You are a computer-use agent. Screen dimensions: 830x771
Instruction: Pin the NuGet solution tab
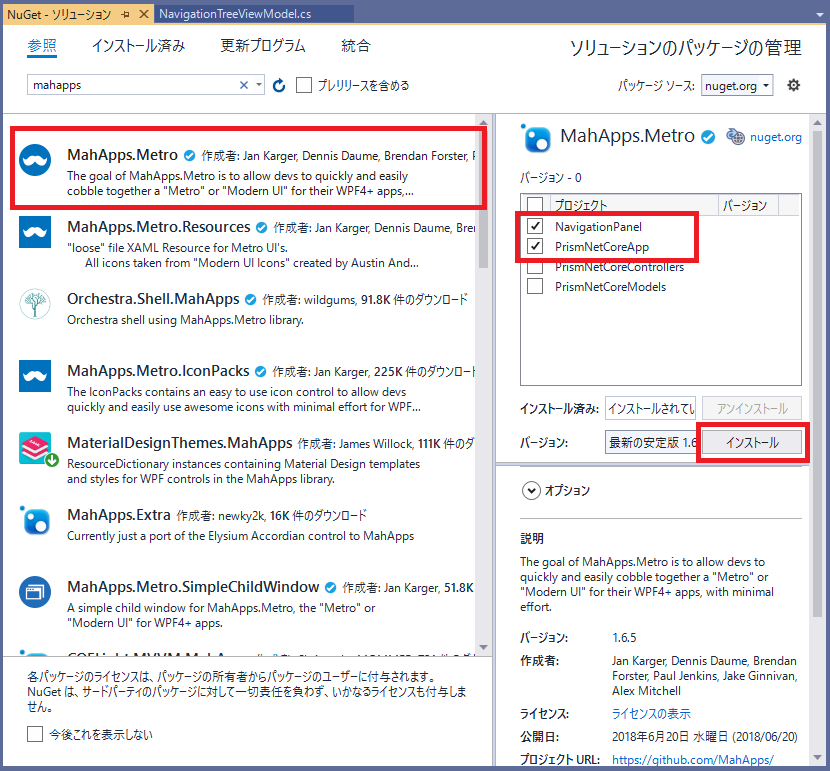pyautogui.click(x=125, y=14)
